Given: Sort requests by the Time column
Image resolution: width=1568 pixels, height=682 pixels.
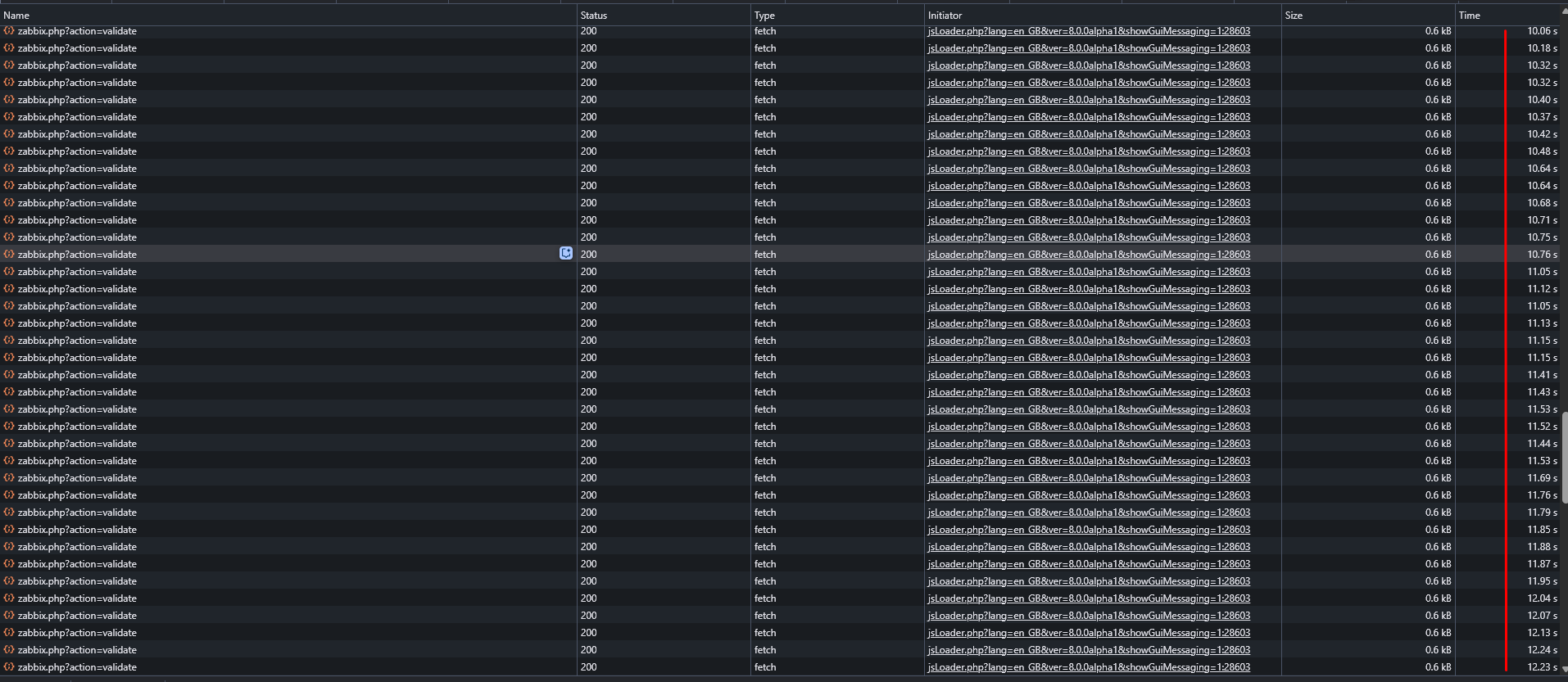Looking at the screenshot, I should pos(1469,16).
